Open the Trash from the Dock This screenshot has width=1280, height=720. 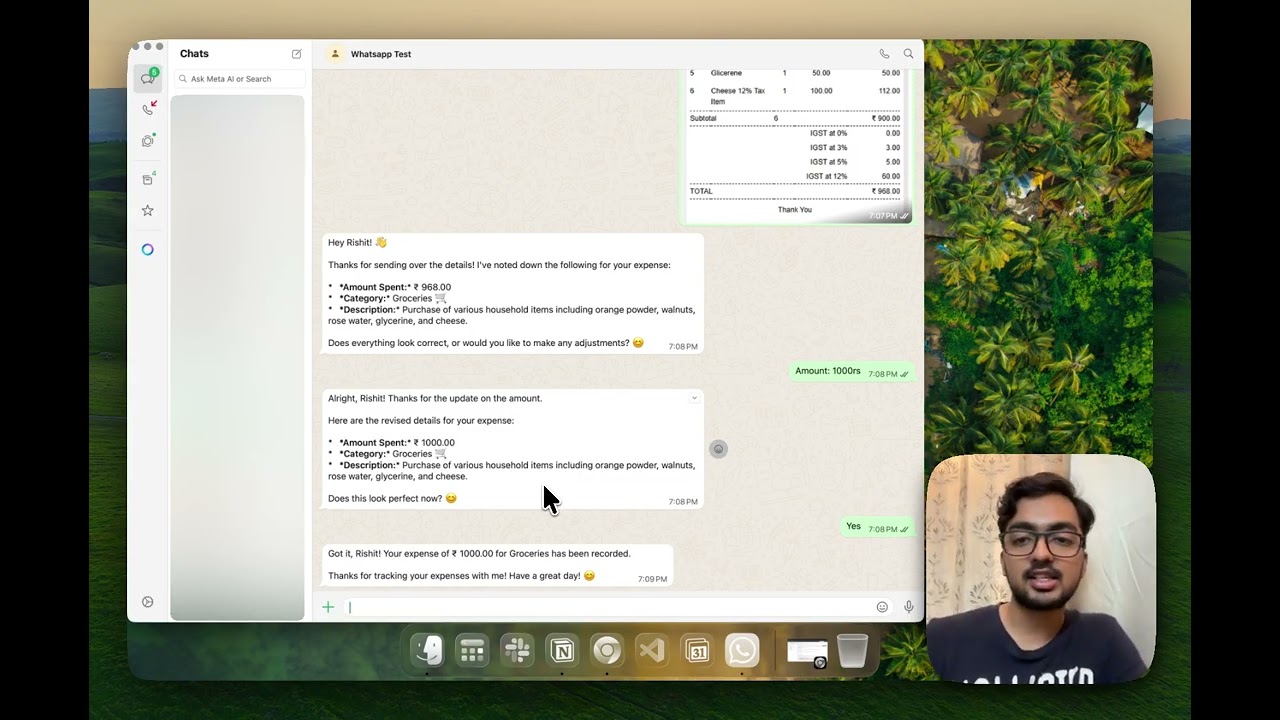852,651
